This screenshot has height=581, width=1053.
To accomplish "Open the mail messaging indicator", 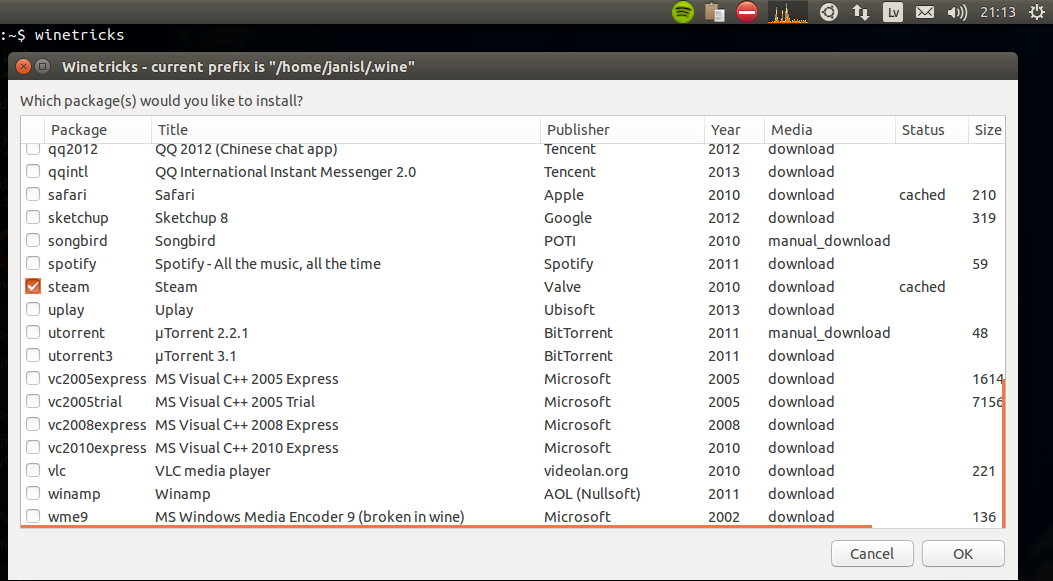I will pos(925,12).
